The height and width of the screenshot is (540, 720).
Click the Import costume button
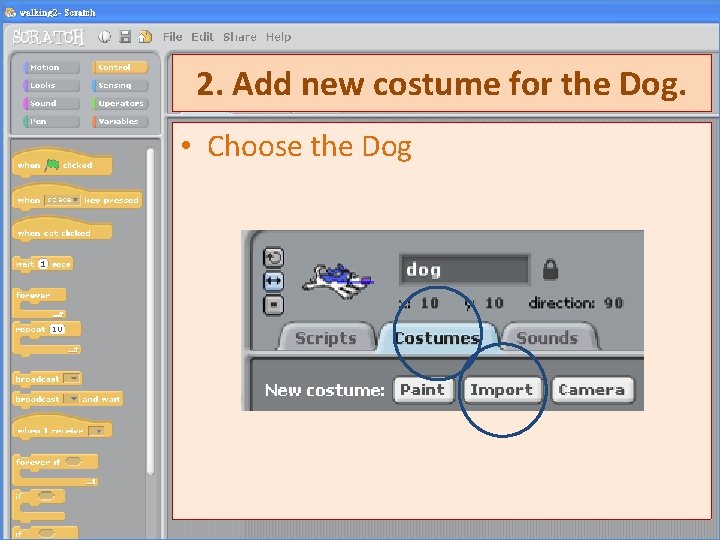501,390
